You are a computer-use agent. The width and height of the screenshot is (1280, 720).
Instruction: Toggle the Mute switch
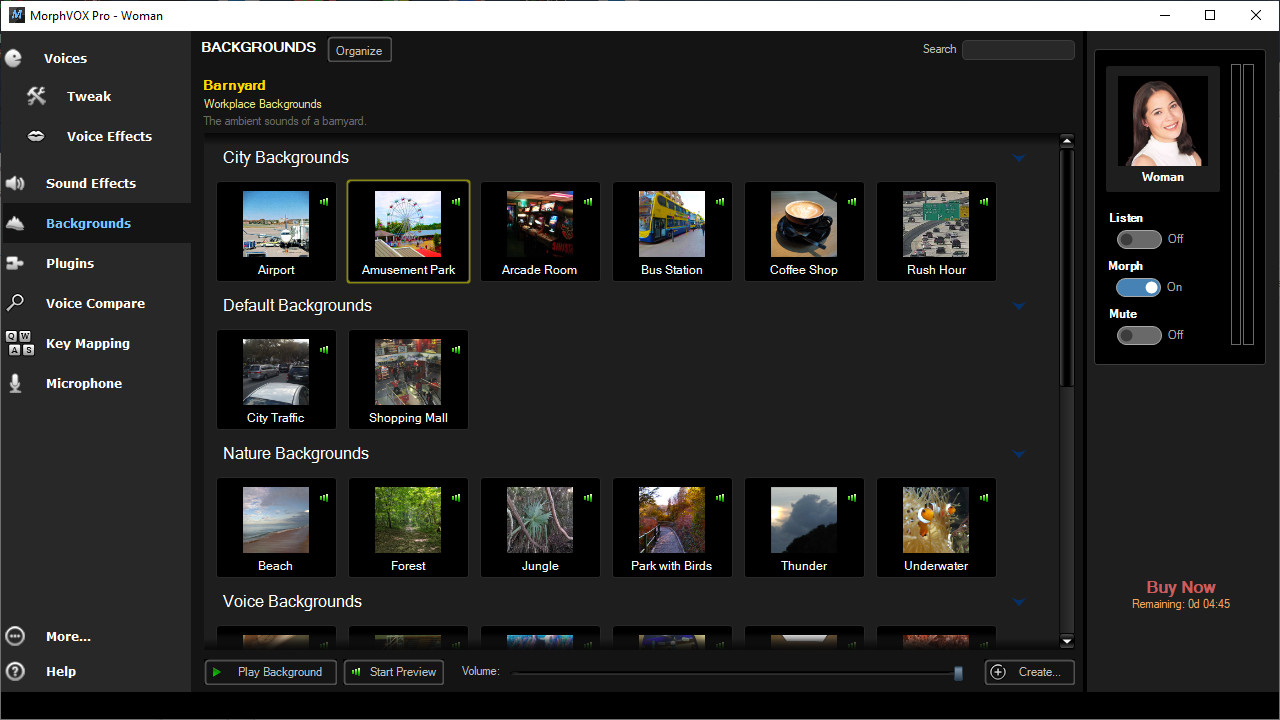tap(1139, 335)
